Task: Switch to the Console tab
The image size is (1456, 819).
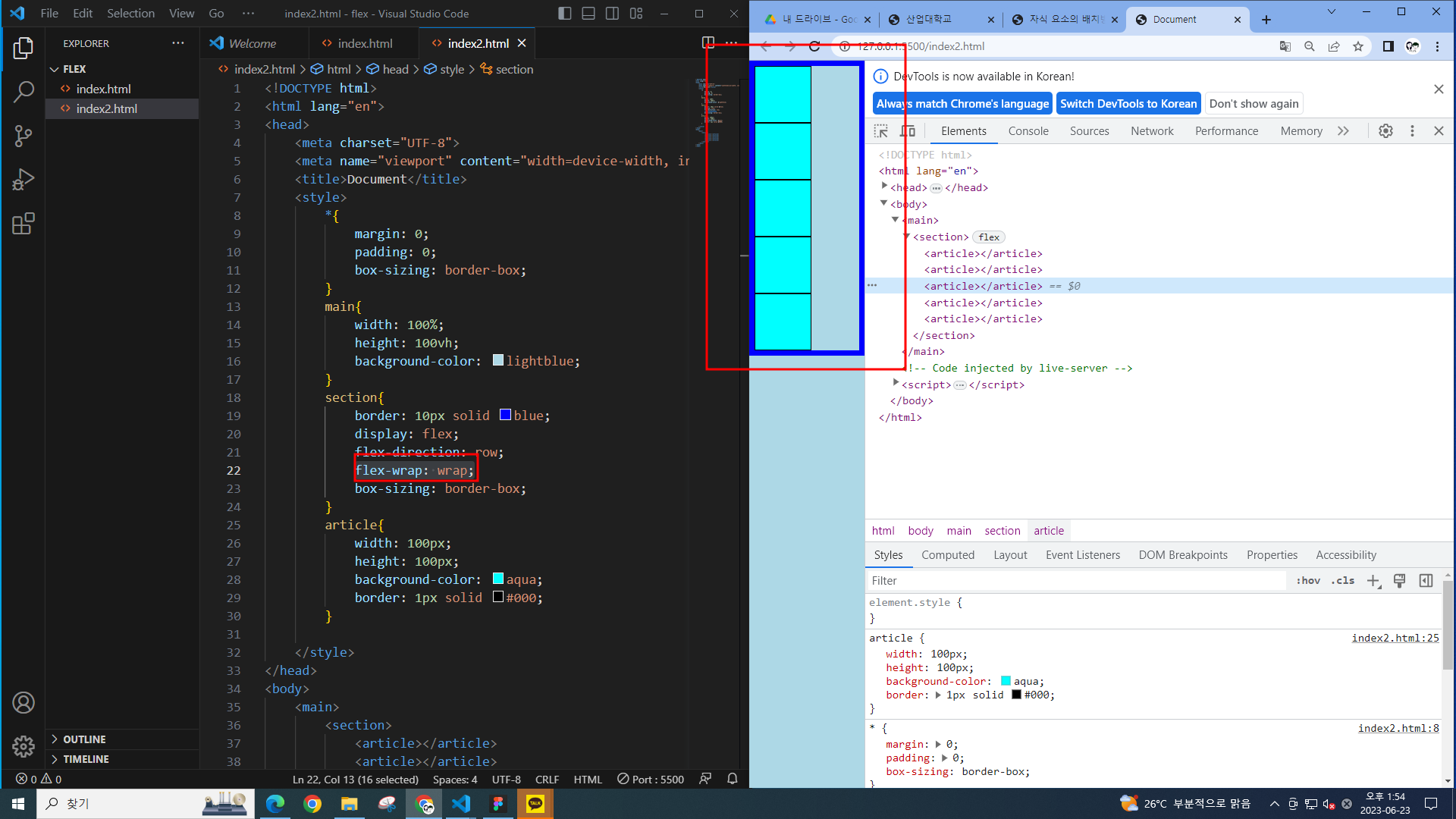Action: (x=1028, y=131)
